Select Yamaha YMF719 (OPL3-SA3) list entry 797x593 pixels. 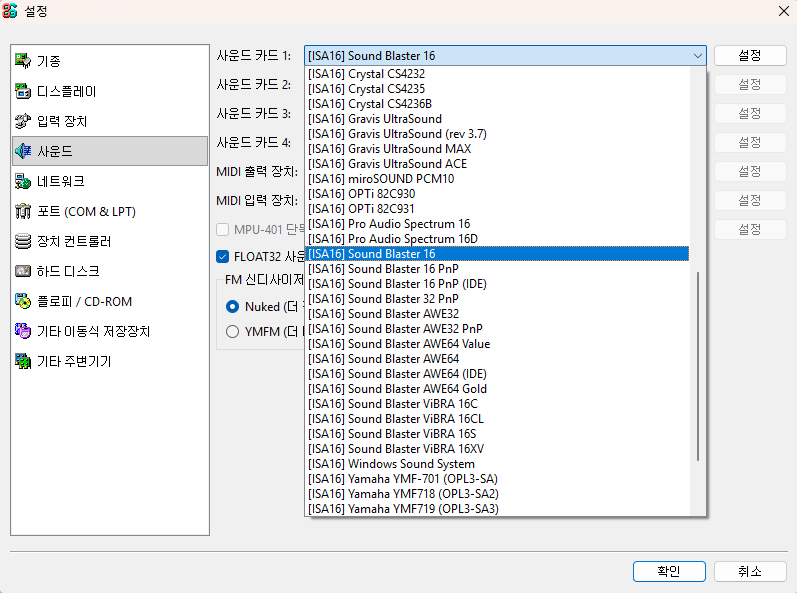[x=403, y=508]
